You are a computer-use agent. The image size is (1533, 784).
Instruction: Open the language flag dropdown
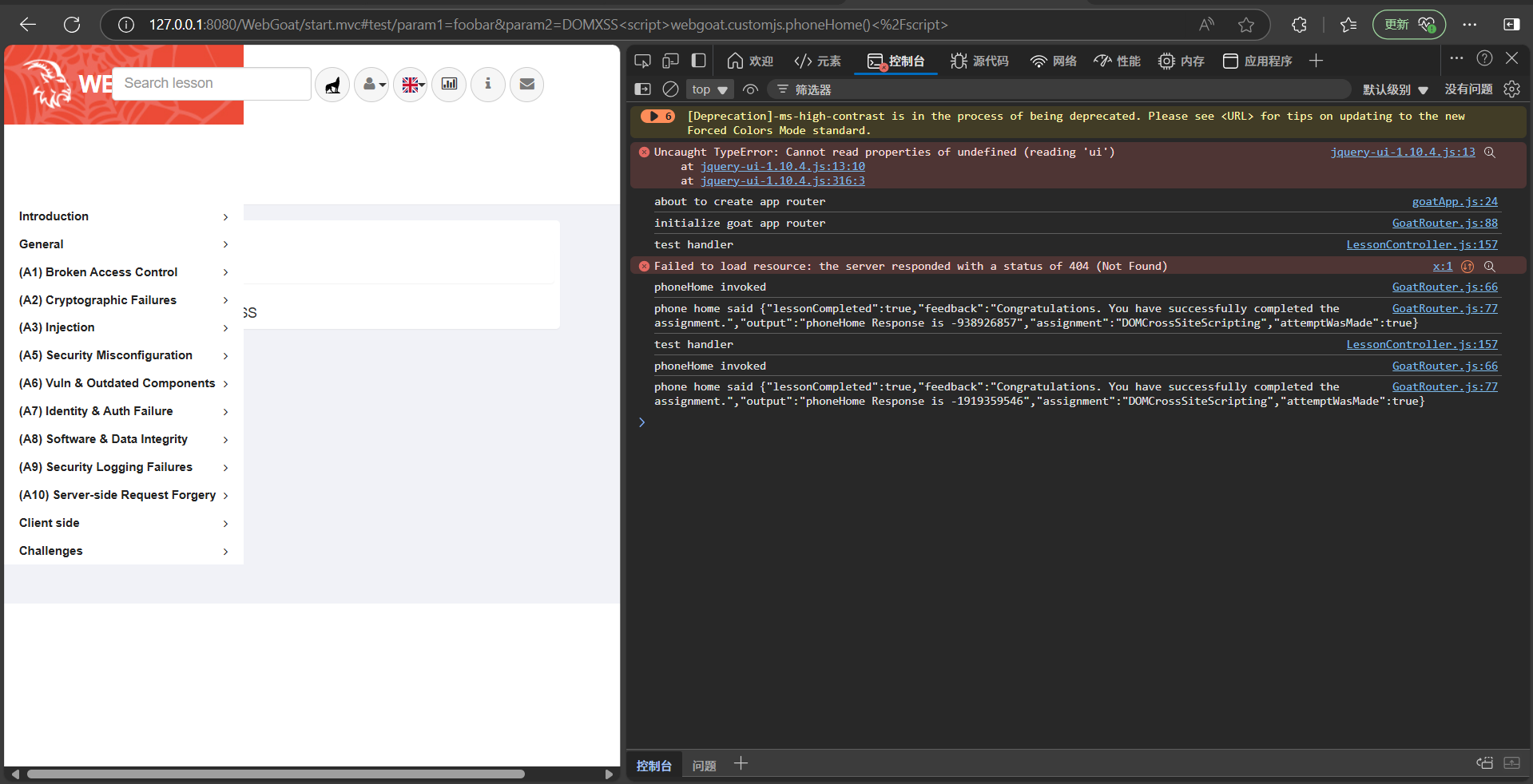coord(411,84)
